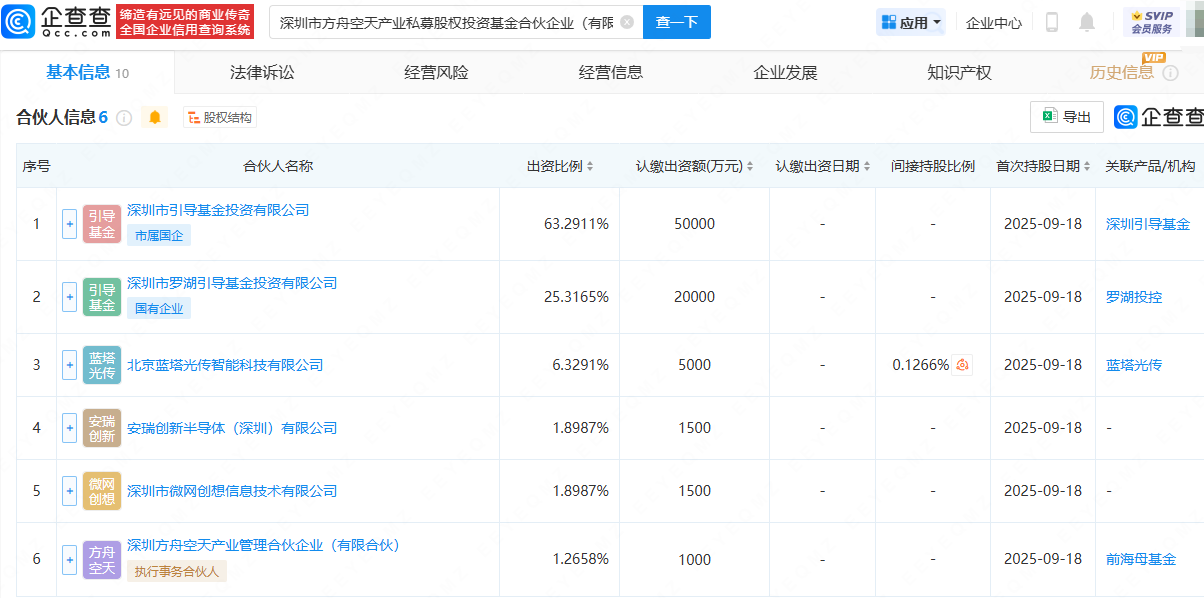This screenshot has width=1204, height=598.
Task: Click the 0.1266% indirect holding value
Action: [921, 365]
